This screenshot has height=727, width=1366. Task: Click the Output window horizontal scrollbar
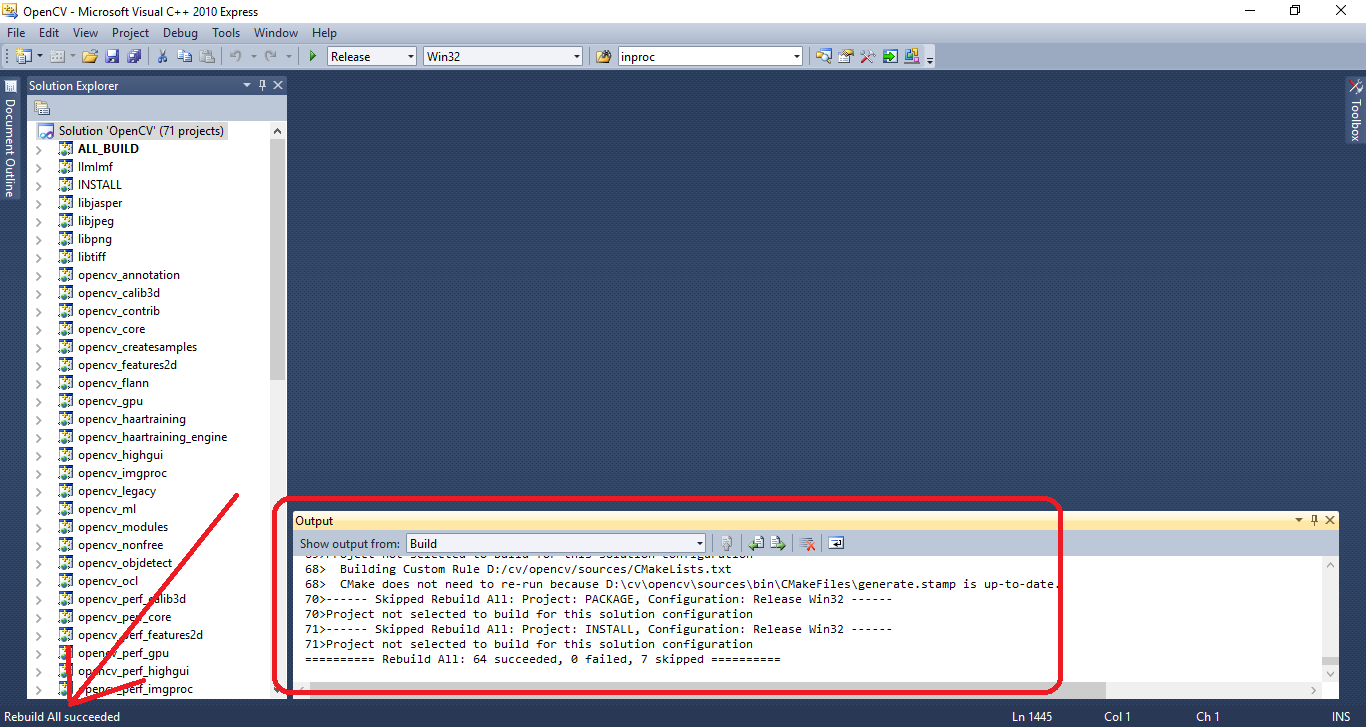point(707,690)
